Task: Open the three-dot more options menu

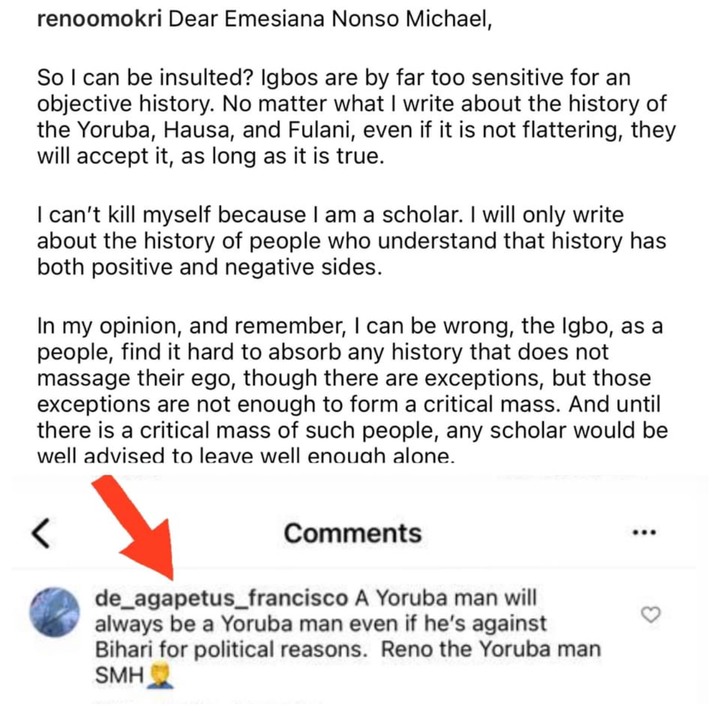Action: click(645, 533)
